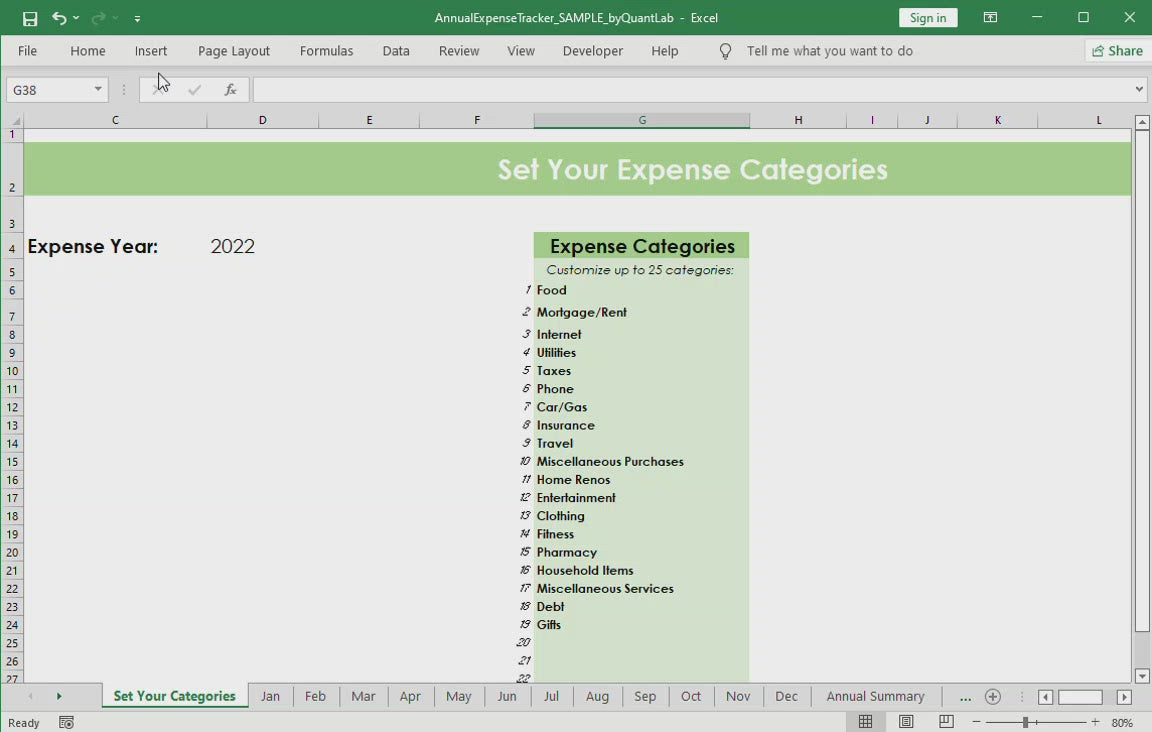Switch to Page Break Preview icon

click(946, 722)
